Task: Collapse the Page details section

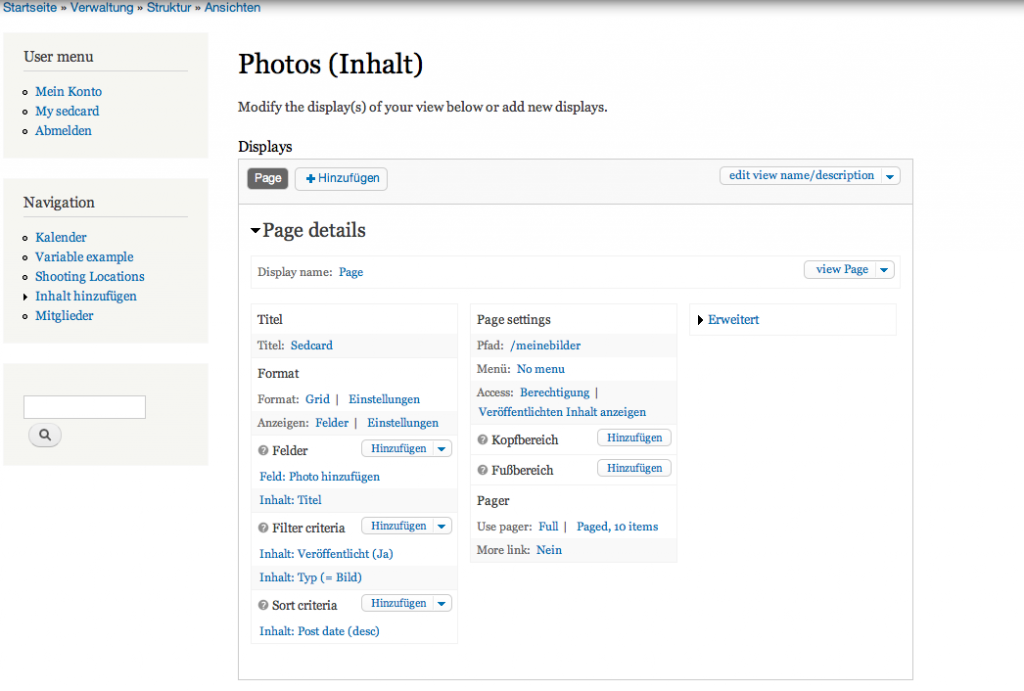Action: [256, 231]
